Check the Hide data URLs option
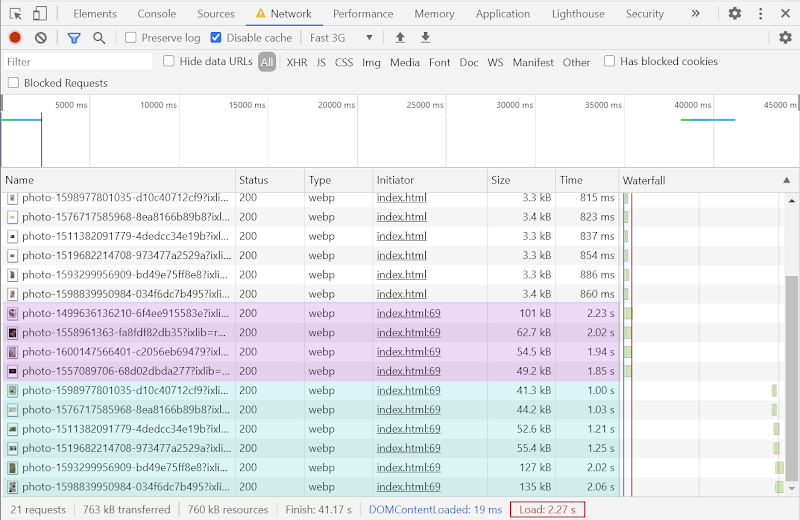The height and width of the screenshot is (520, 800). tap(168, 62)
